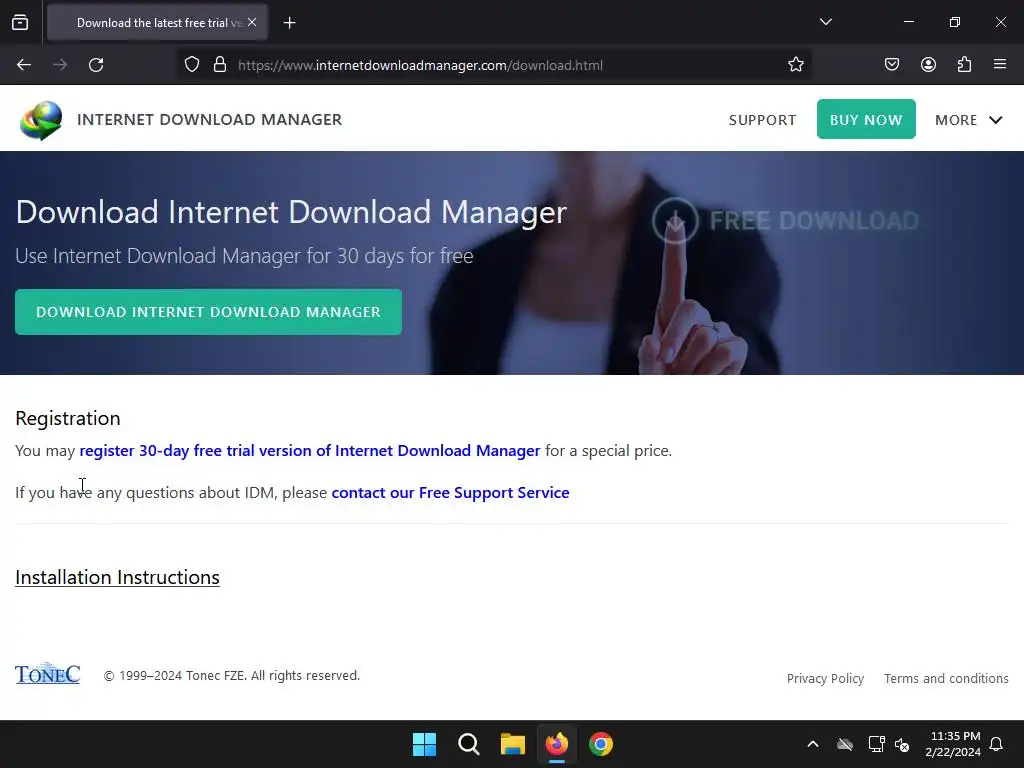Click 'Use Internet Download Manager for 30 days' text

[244, 256]
